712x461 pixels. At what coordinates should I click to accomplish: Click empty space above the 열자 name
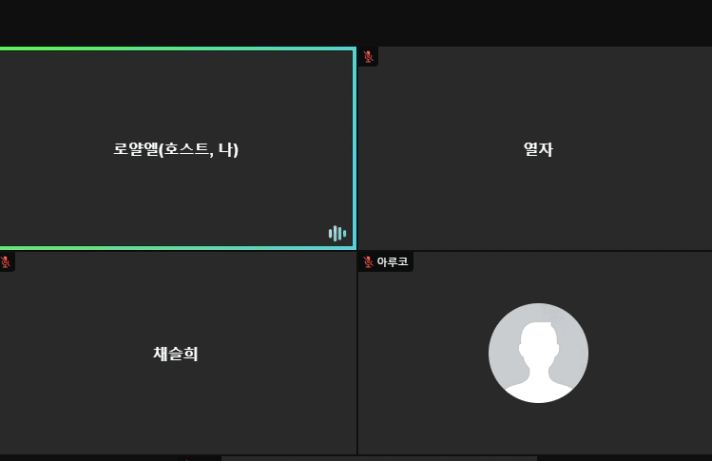point(539,95)
